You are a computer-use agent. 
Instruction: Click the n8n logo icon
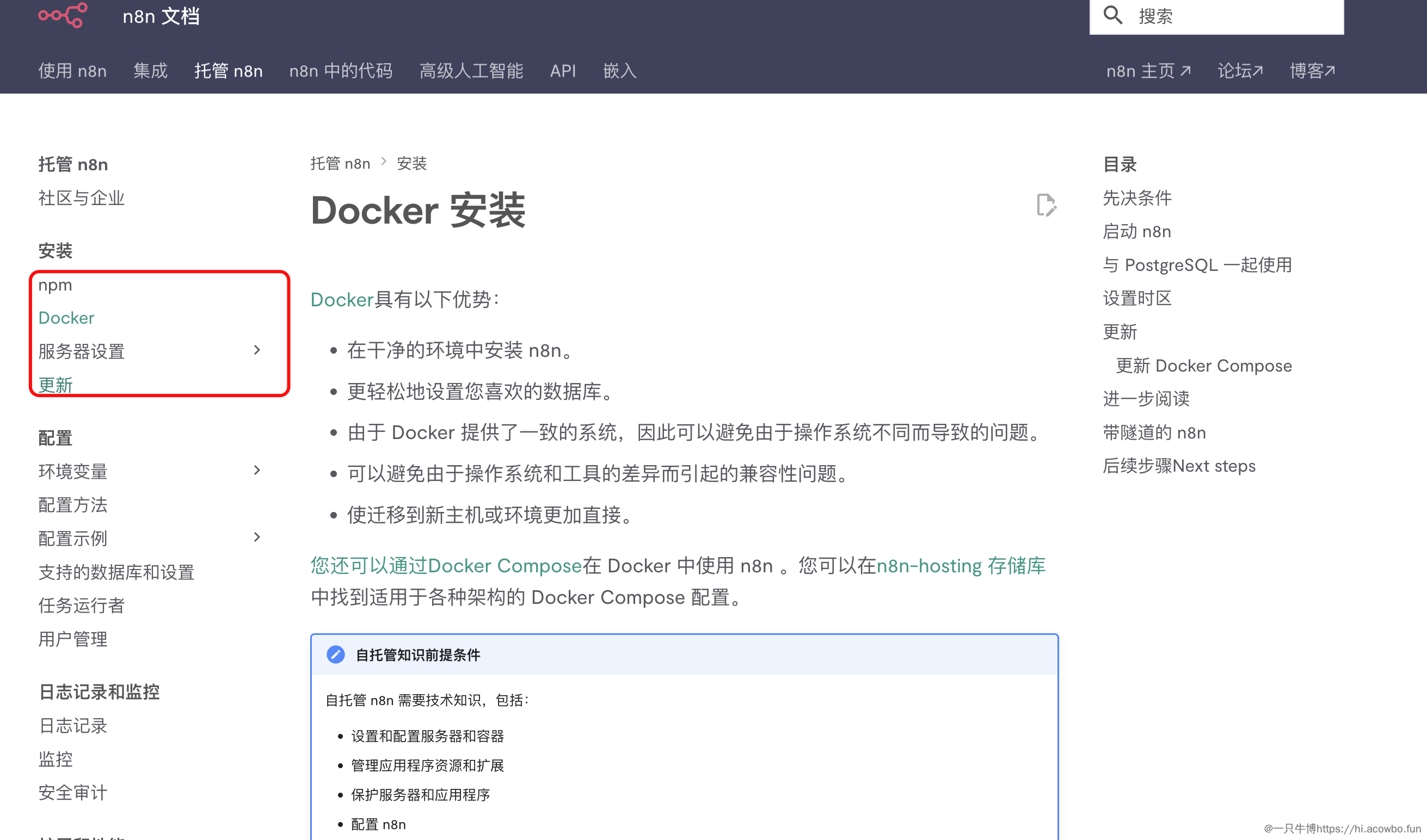(63, 15)
